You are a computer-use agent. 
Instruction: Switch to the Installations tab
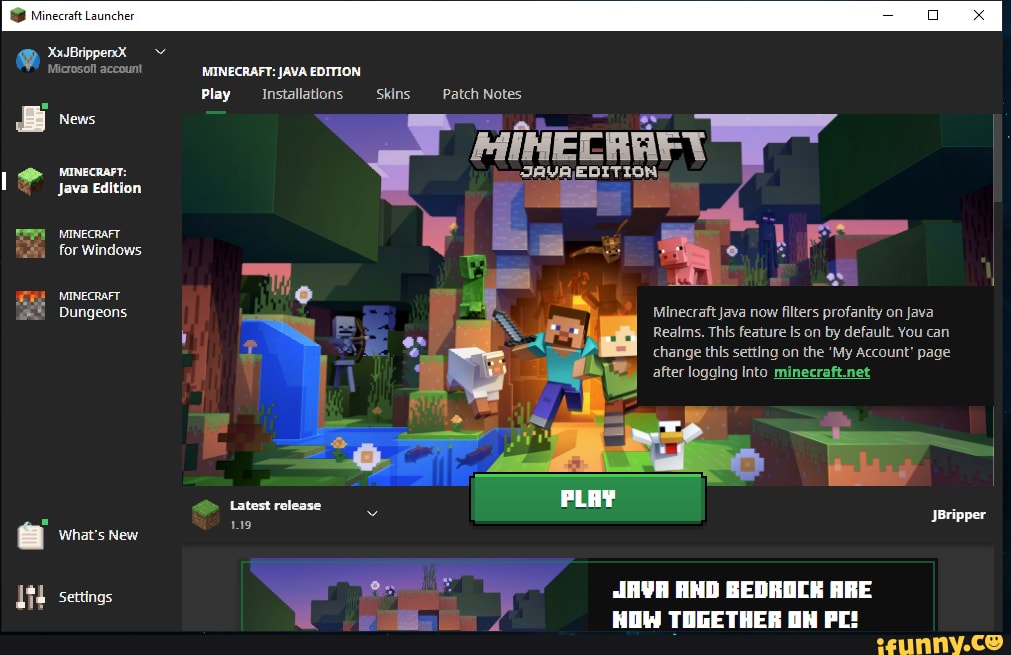pos(302,94)
